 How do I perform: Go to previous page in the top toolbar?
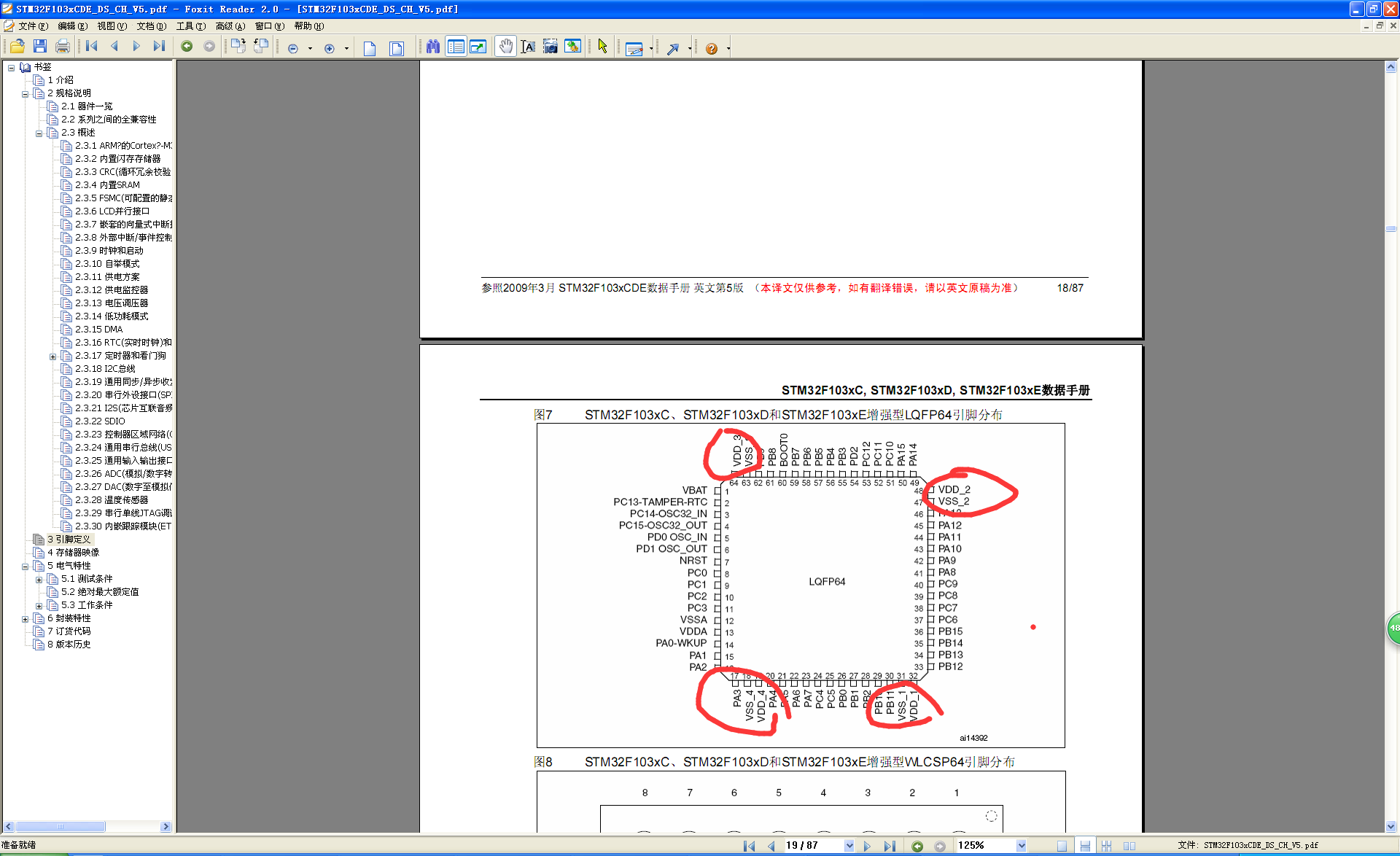(x=114, y=47)
